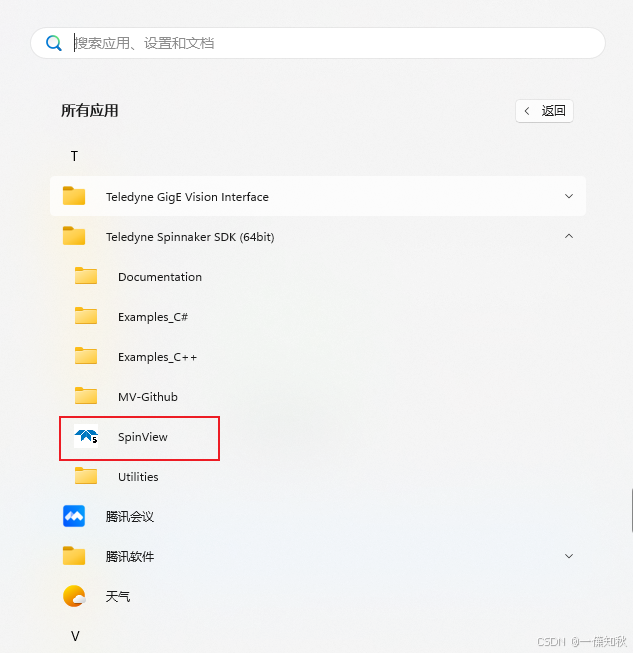Viewport: 633px width, 653px height.
Task: Focus the search apps and settings field
Action: pyautogui.click(x=318, y=43)
